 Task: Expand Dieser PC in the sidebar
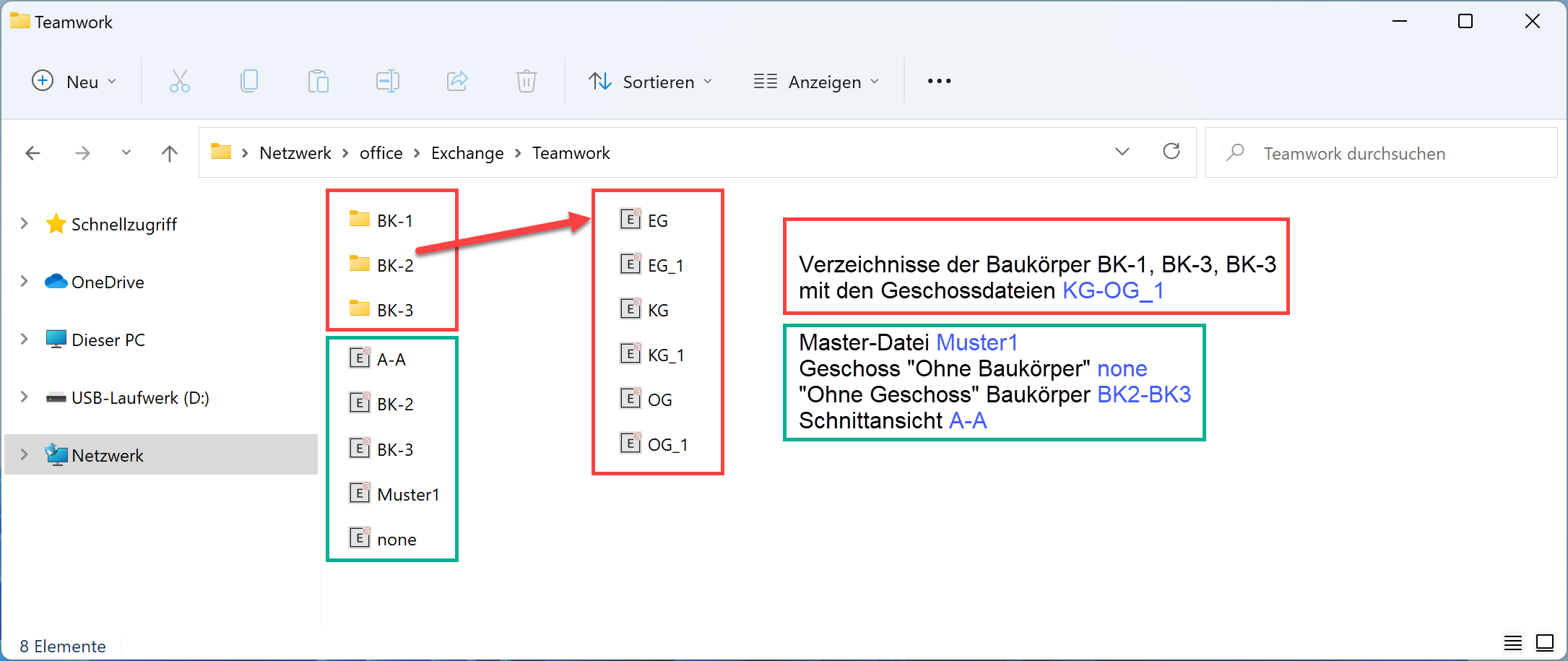pyautogui.click(x=24, y=340)
